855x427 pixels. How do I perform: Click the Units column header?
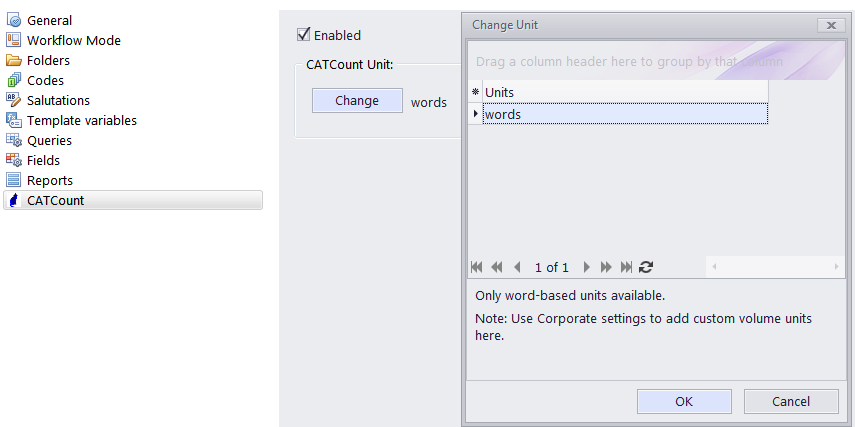click(x=625, y=92)
